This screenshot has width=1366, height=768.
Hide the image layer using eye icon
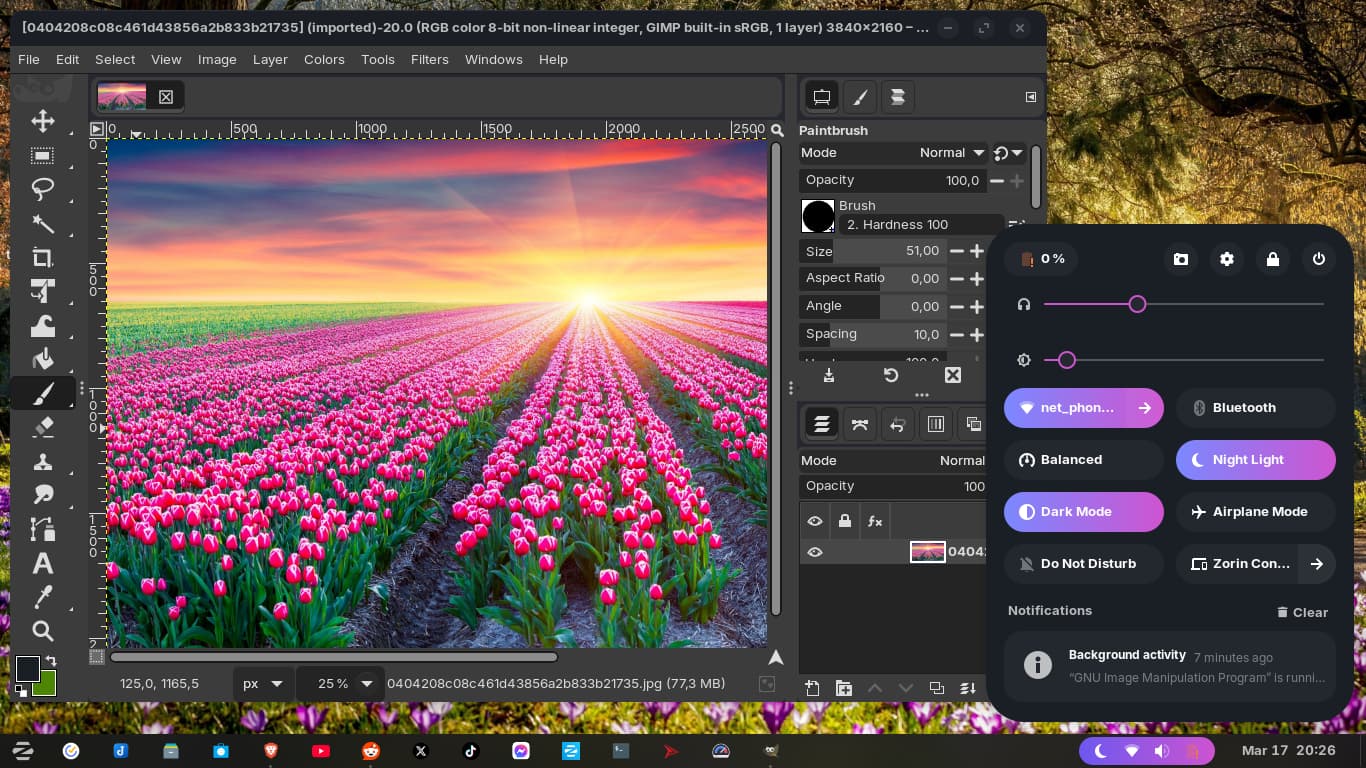pyautogui.click(x=815, y=552)
